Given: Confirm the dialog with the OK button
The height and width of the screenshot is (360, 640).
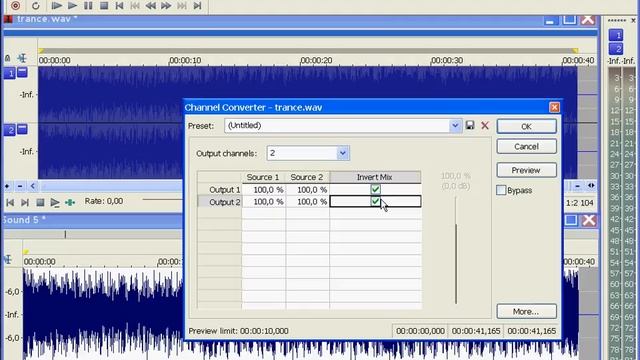Looking at the screenshot, I should coord(527,127).
